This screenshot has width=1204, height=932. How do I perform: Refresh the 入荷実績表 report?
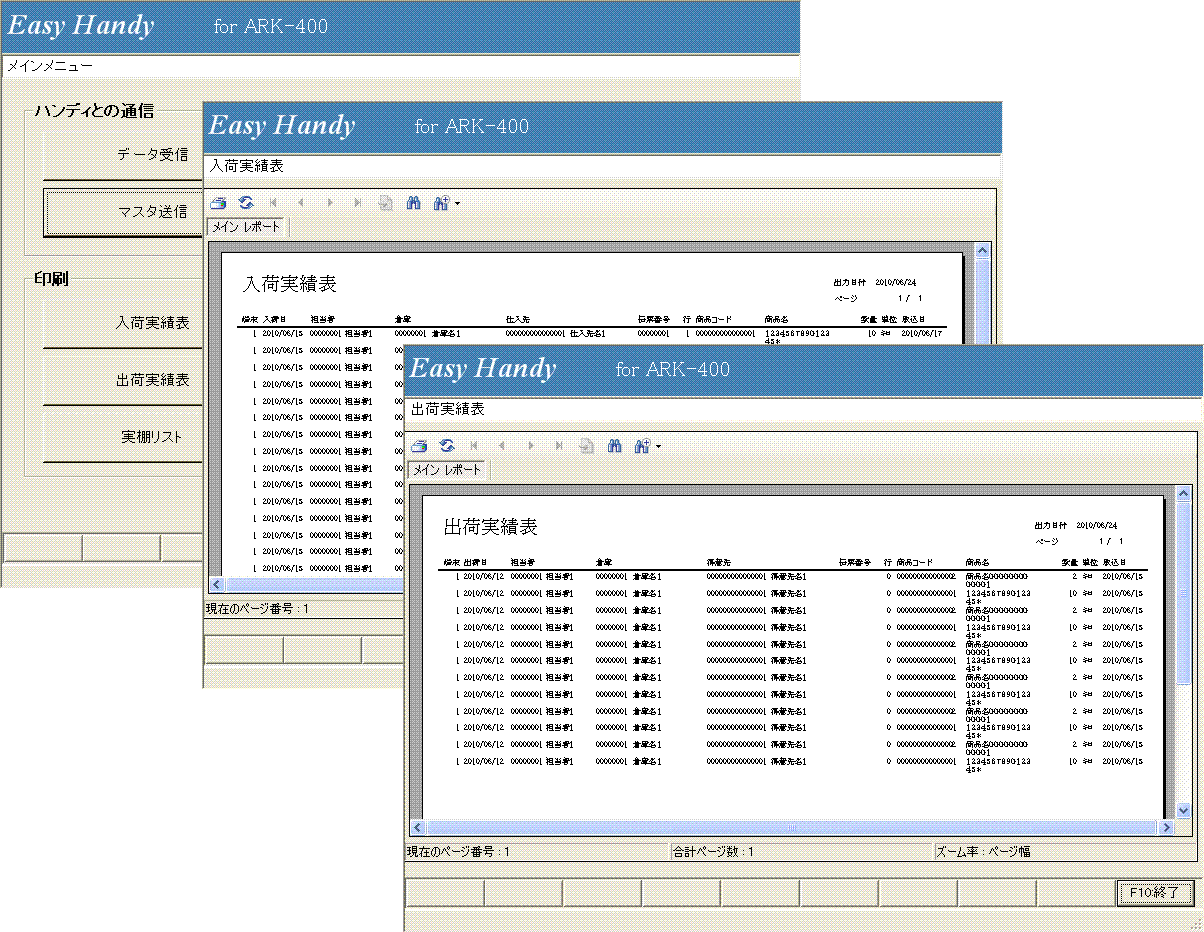click(246, 203)
